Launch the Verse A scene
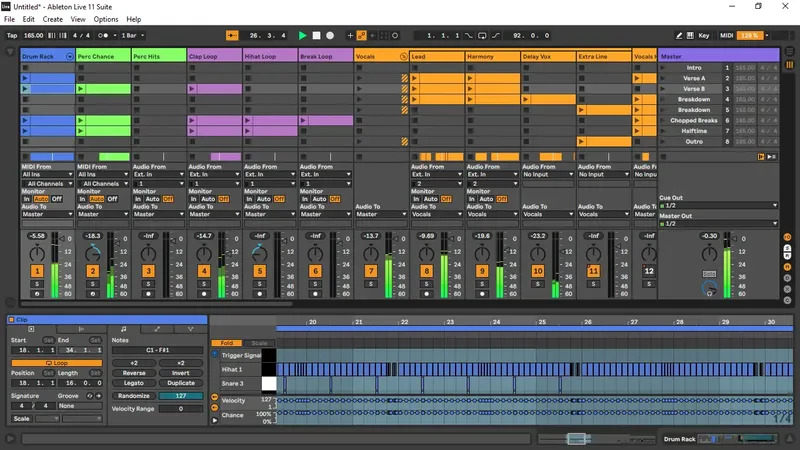This screenshot has height=450, width=800. click(663, 78)
